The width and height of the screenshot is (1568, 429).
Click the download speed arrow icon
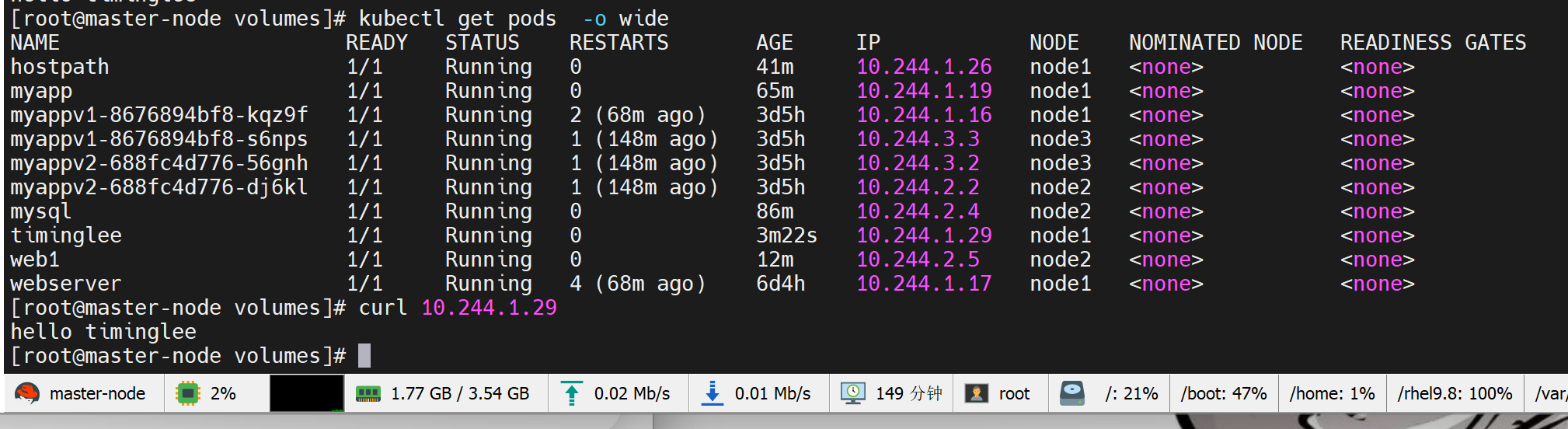click(712, 393)
